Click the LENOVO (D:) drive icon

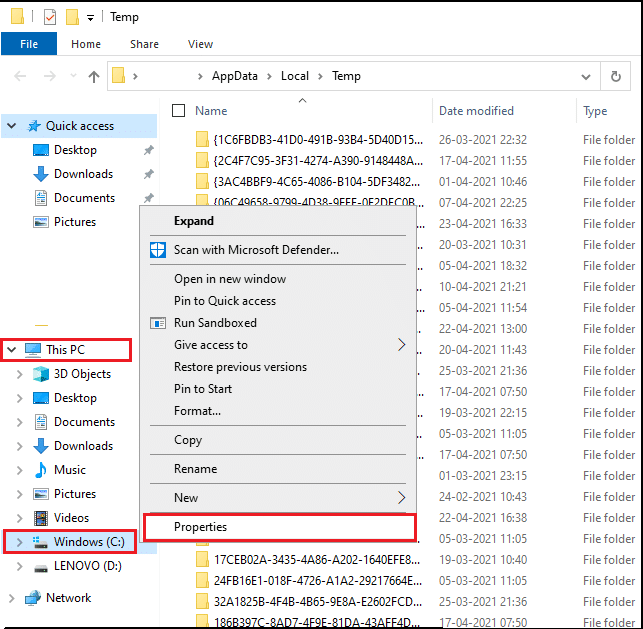[41, 567]
